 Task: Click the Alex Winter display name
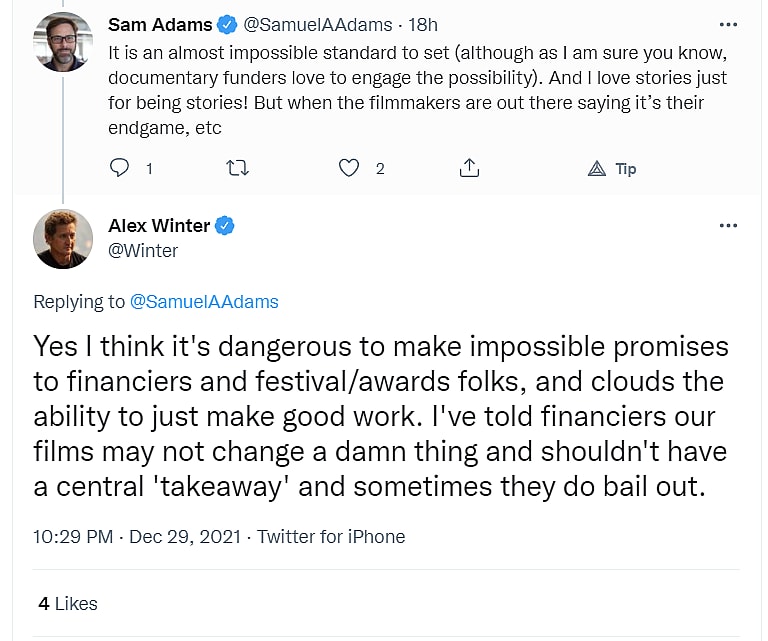coord(160,225)
